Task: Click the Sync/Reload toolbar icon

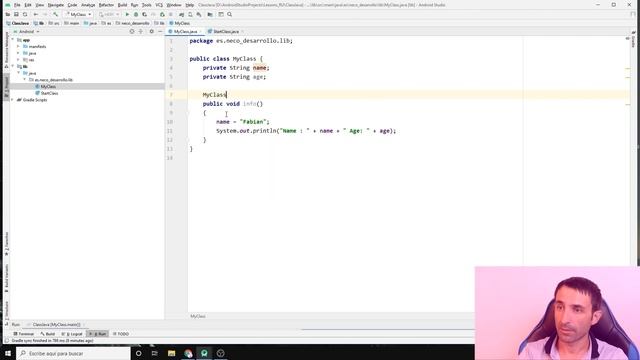Action: click(25, 14)
